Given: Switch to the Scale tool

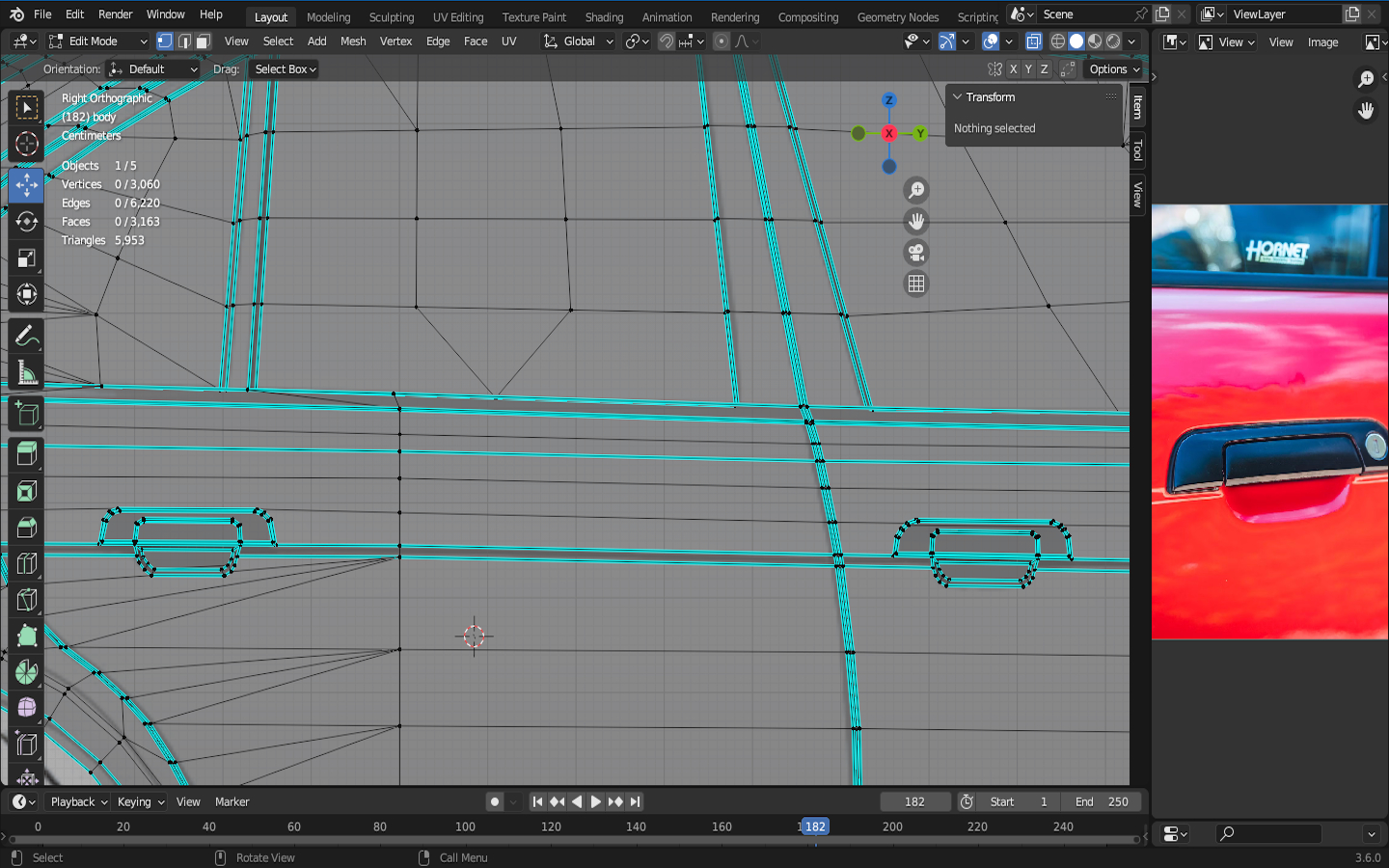Looking at the screenshot, I should point(26,258).
